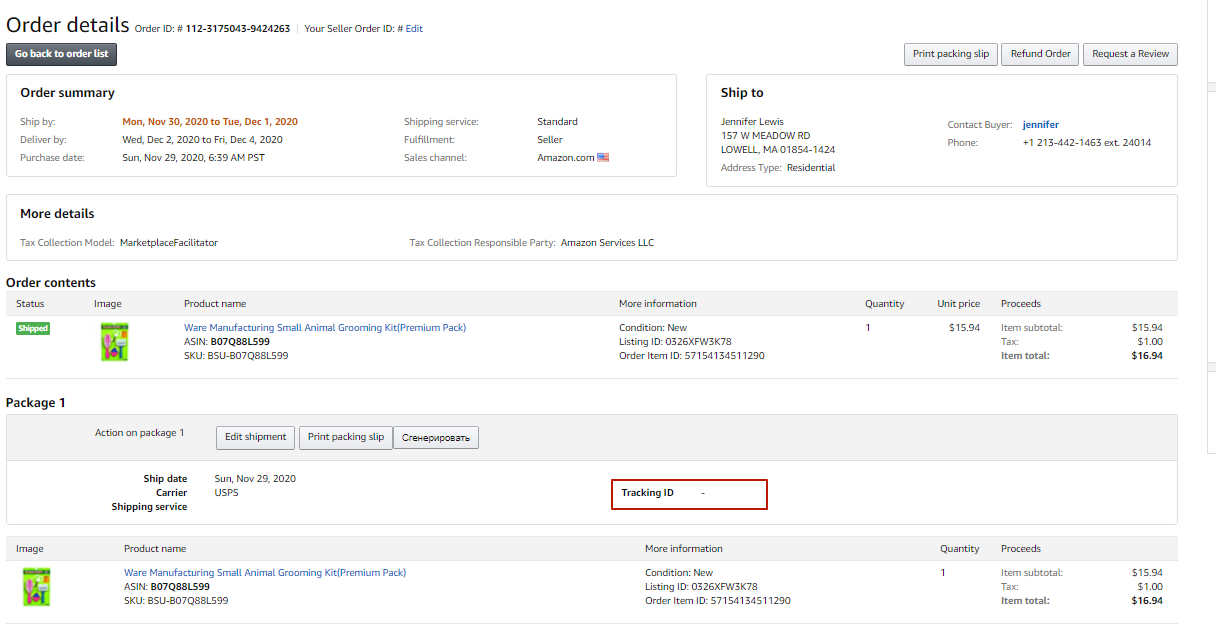Click the Tracking ID value field
Screen dimensions: 1216x639
[x=703, y=493]
